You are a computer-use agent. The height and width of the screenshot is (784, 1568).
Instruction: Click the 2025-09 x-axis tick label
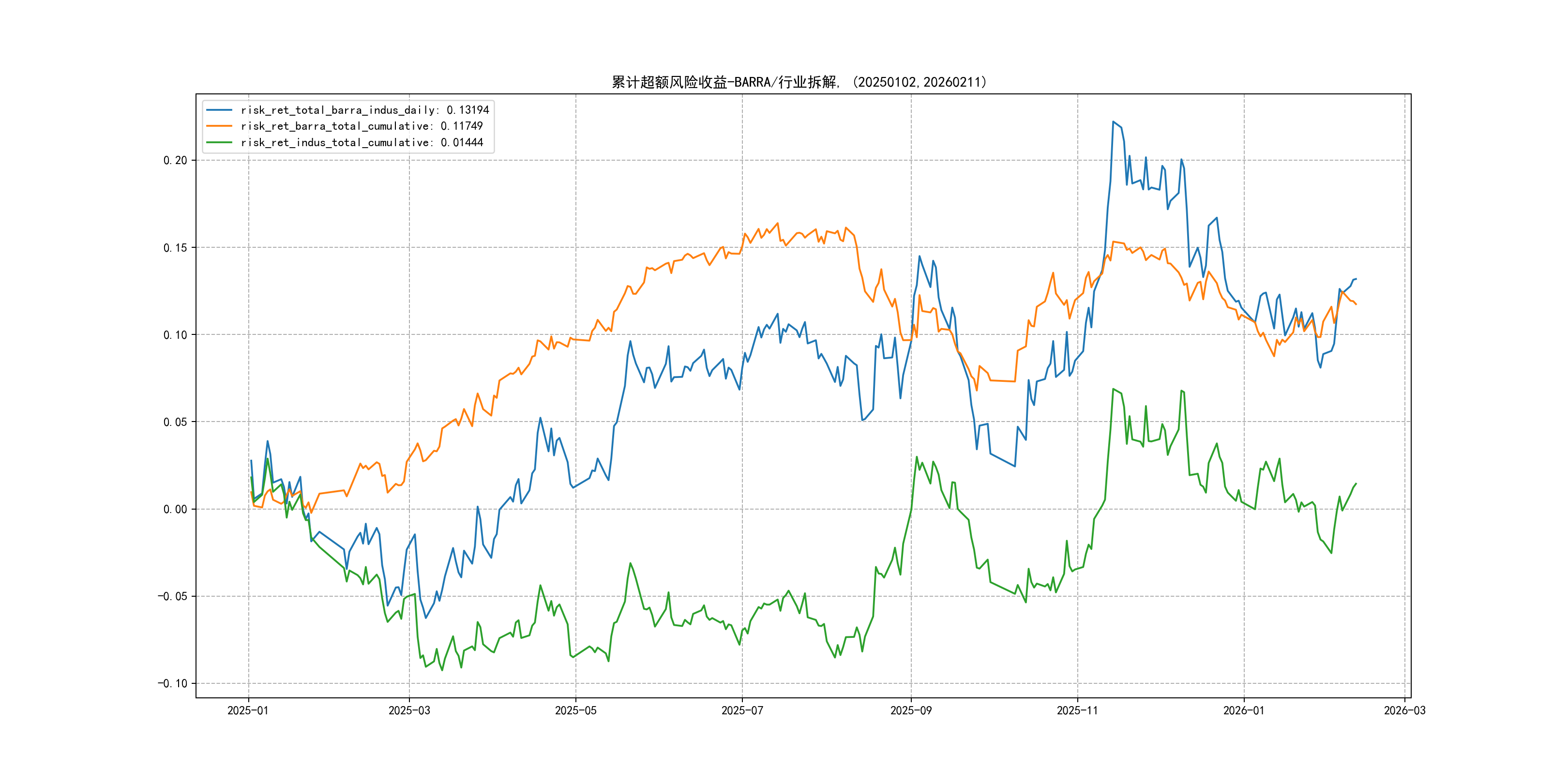pos(911,711)
